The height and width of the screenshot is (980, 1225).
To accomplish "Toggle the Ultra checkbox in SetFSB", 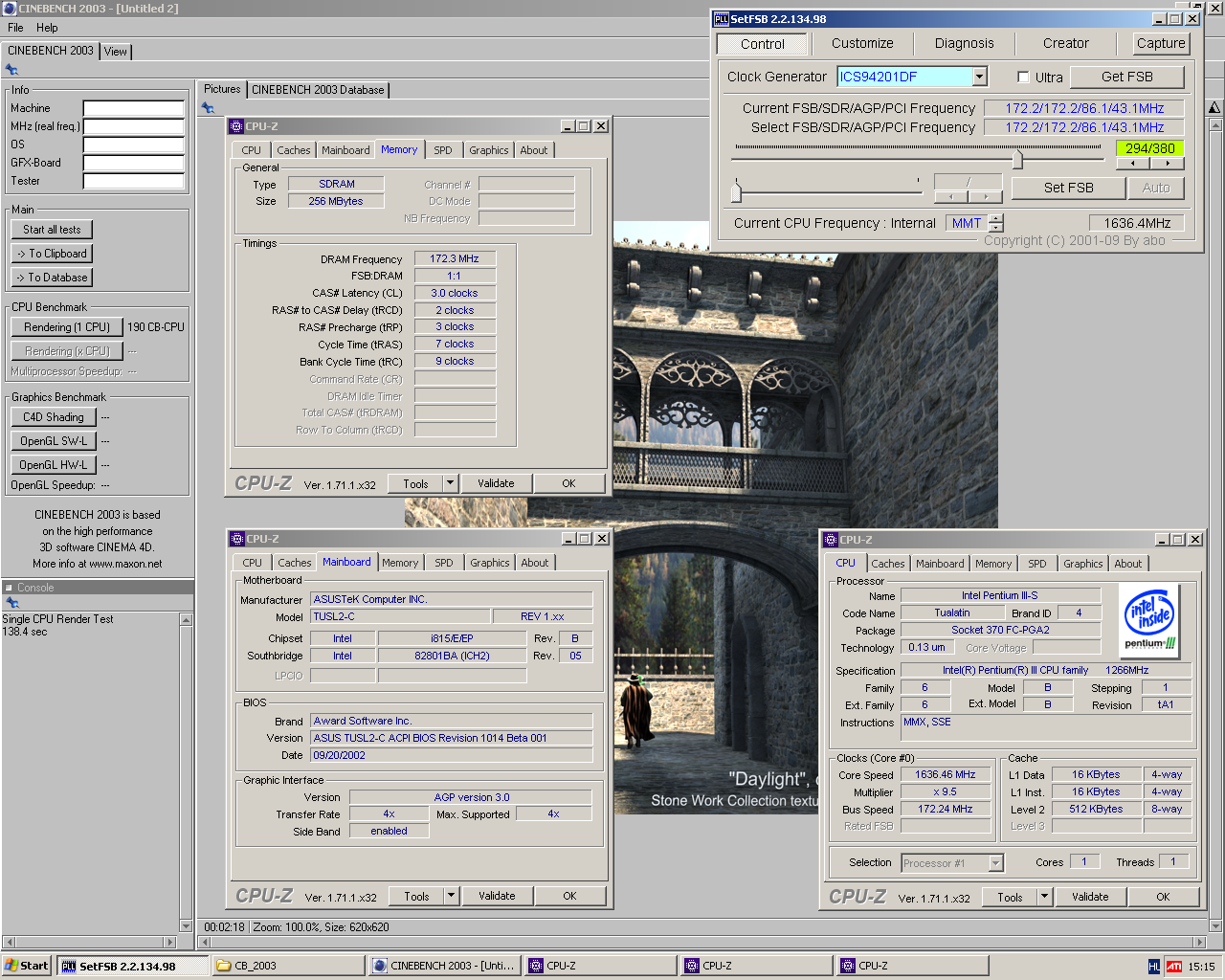I will 1023,78.
